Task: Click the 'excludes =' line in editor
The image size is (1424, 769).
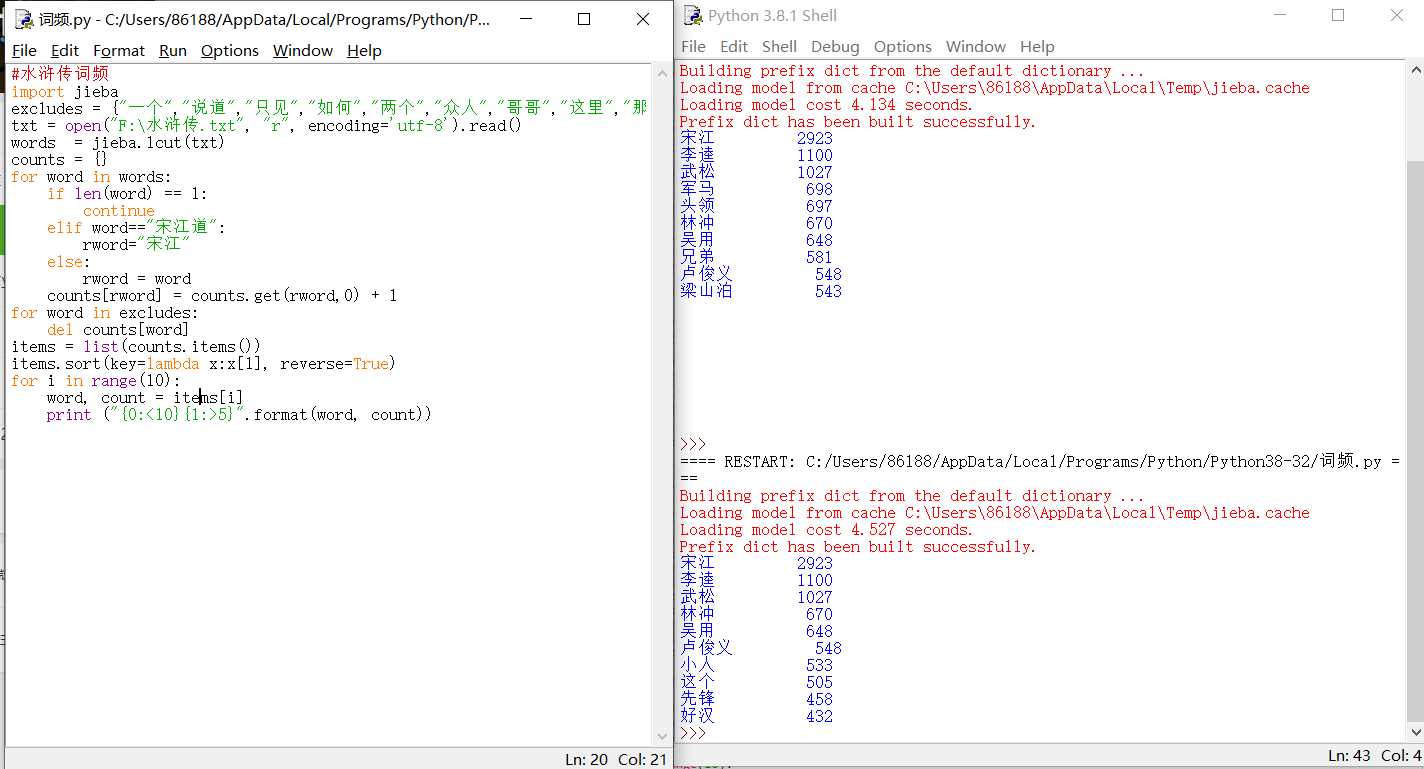Action: pos(329,108)
